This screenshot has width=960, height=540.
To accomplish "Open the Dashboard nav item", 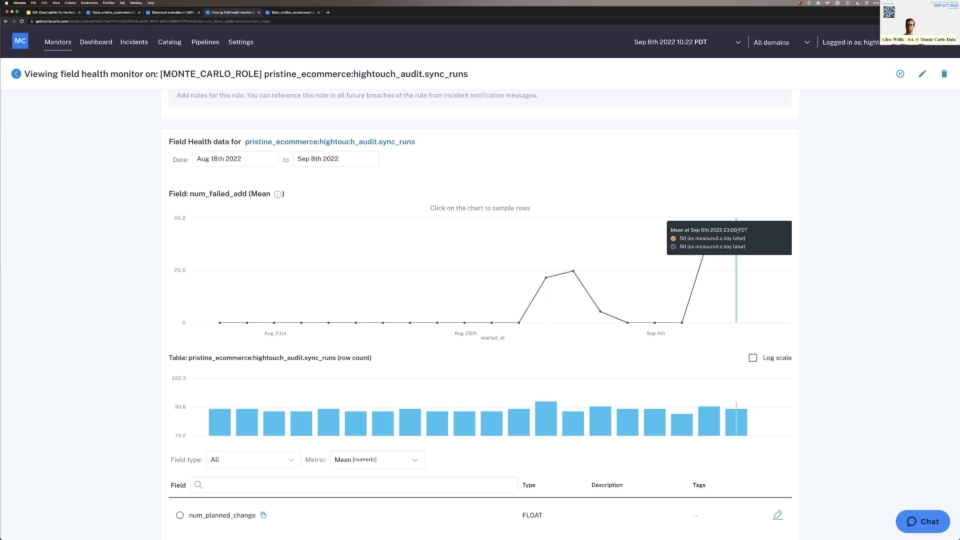I will (96, 42).
